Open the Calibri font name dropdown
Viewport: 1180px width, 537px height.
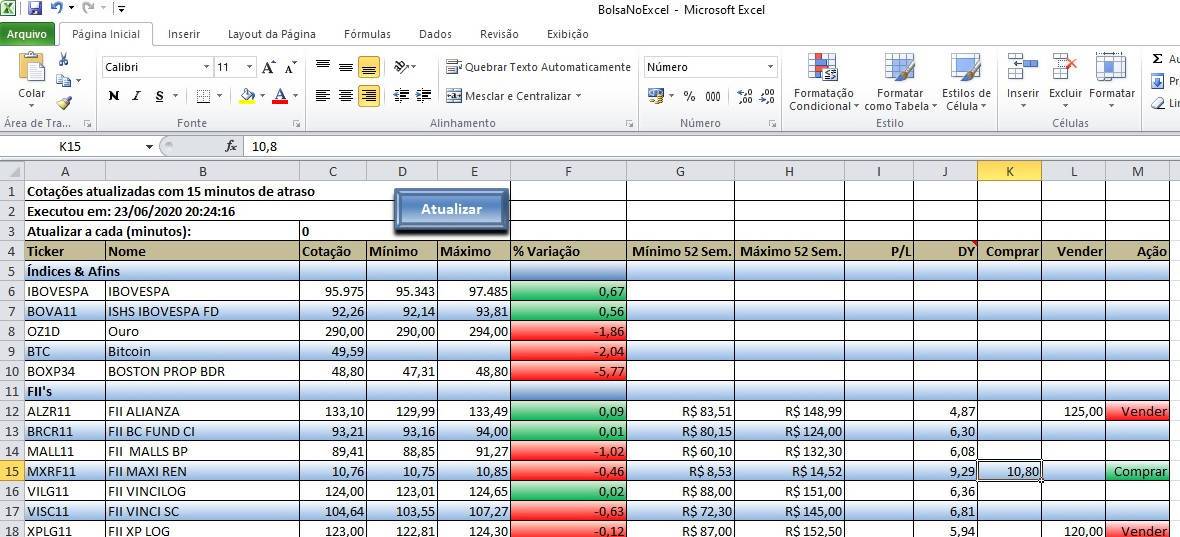coord(207,67)
